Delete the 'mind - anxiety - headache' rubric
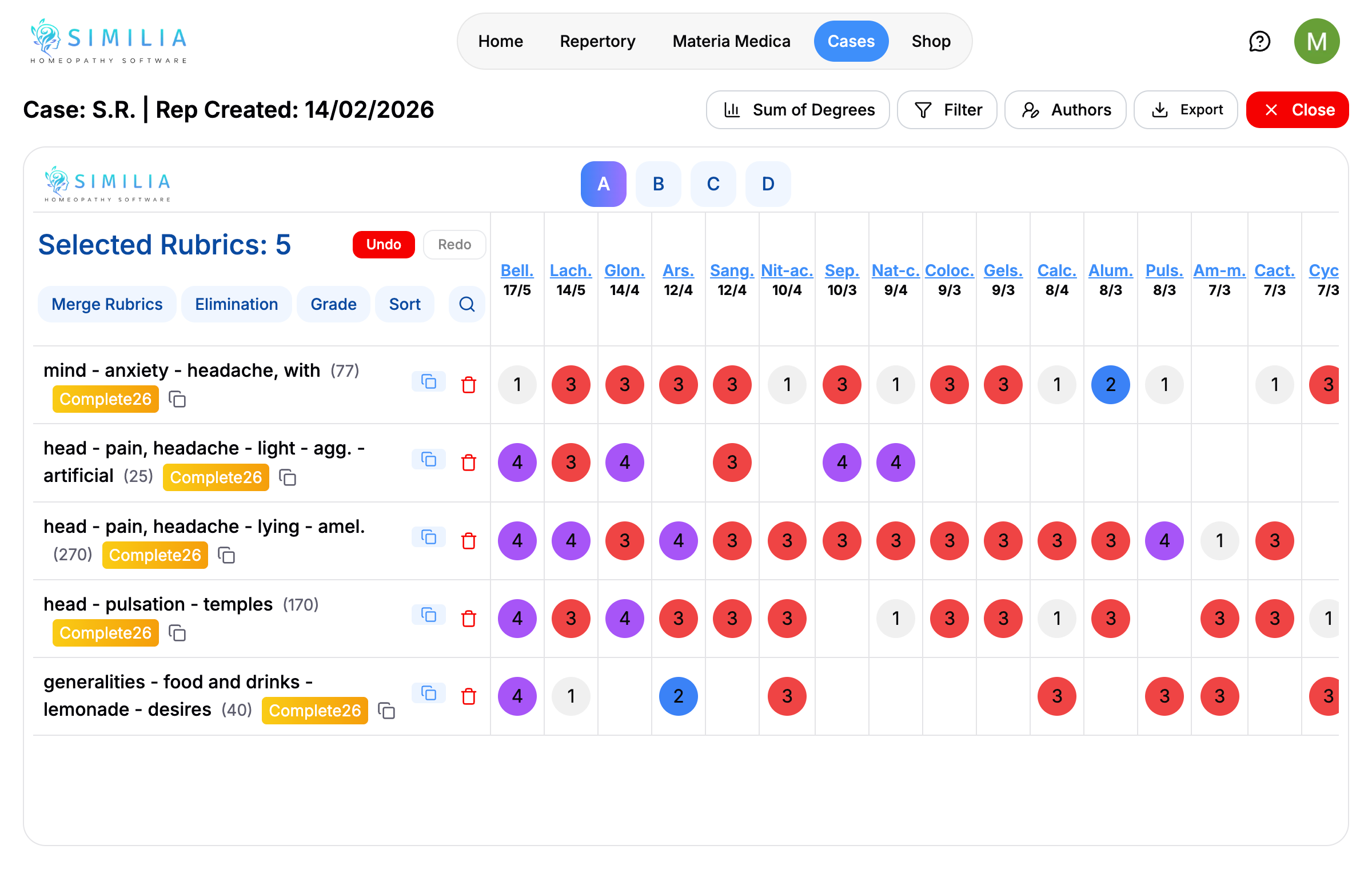1372x869 pixels. 469,385
